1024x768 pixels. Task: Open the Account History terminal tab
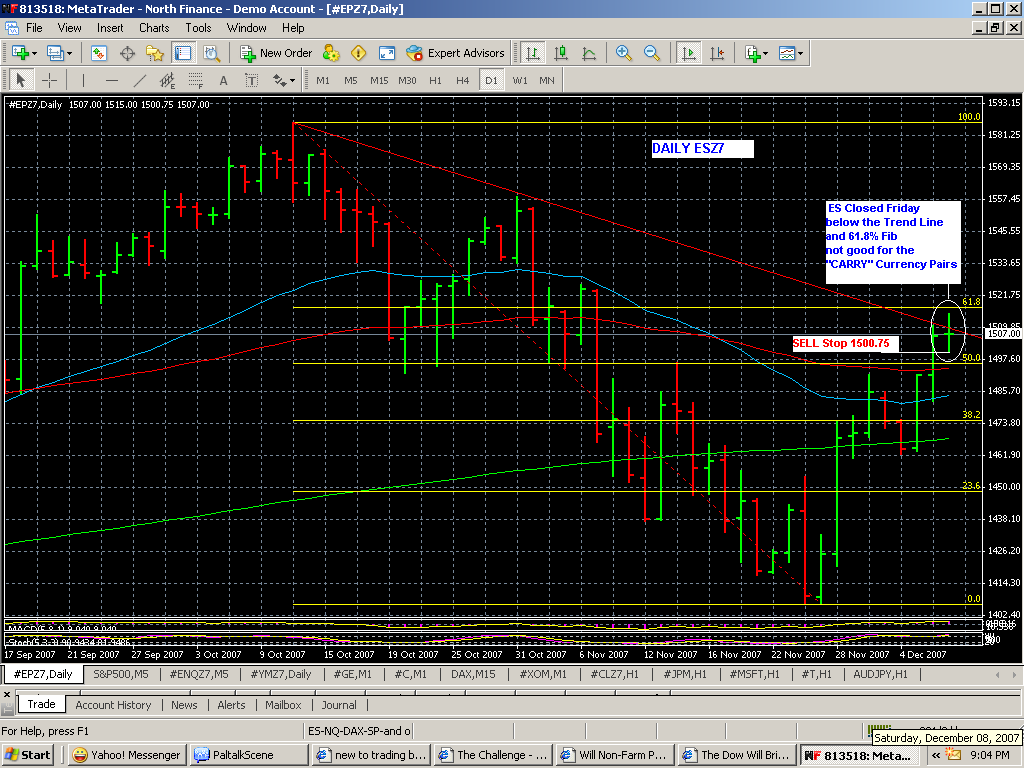coord(113,705)
